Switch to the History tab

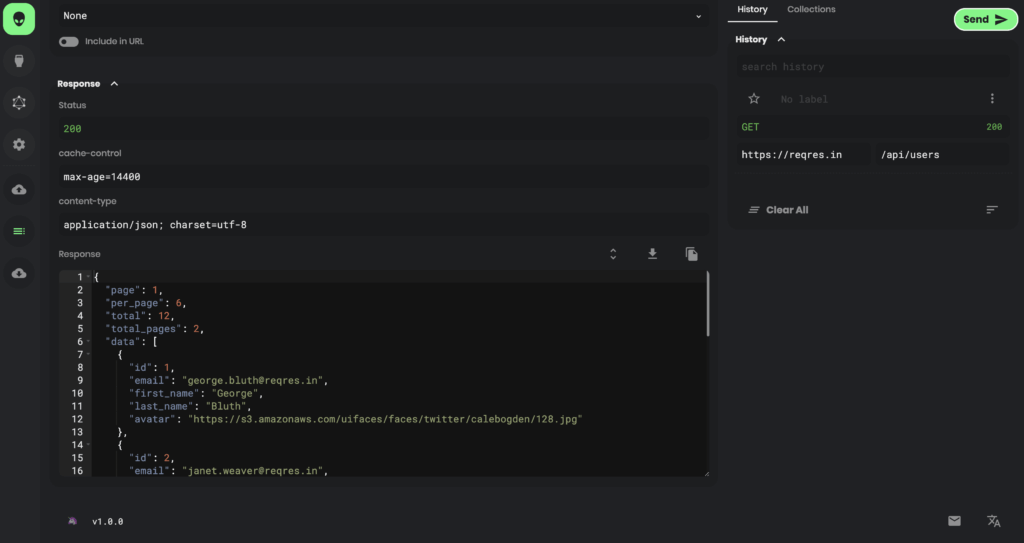752,10
